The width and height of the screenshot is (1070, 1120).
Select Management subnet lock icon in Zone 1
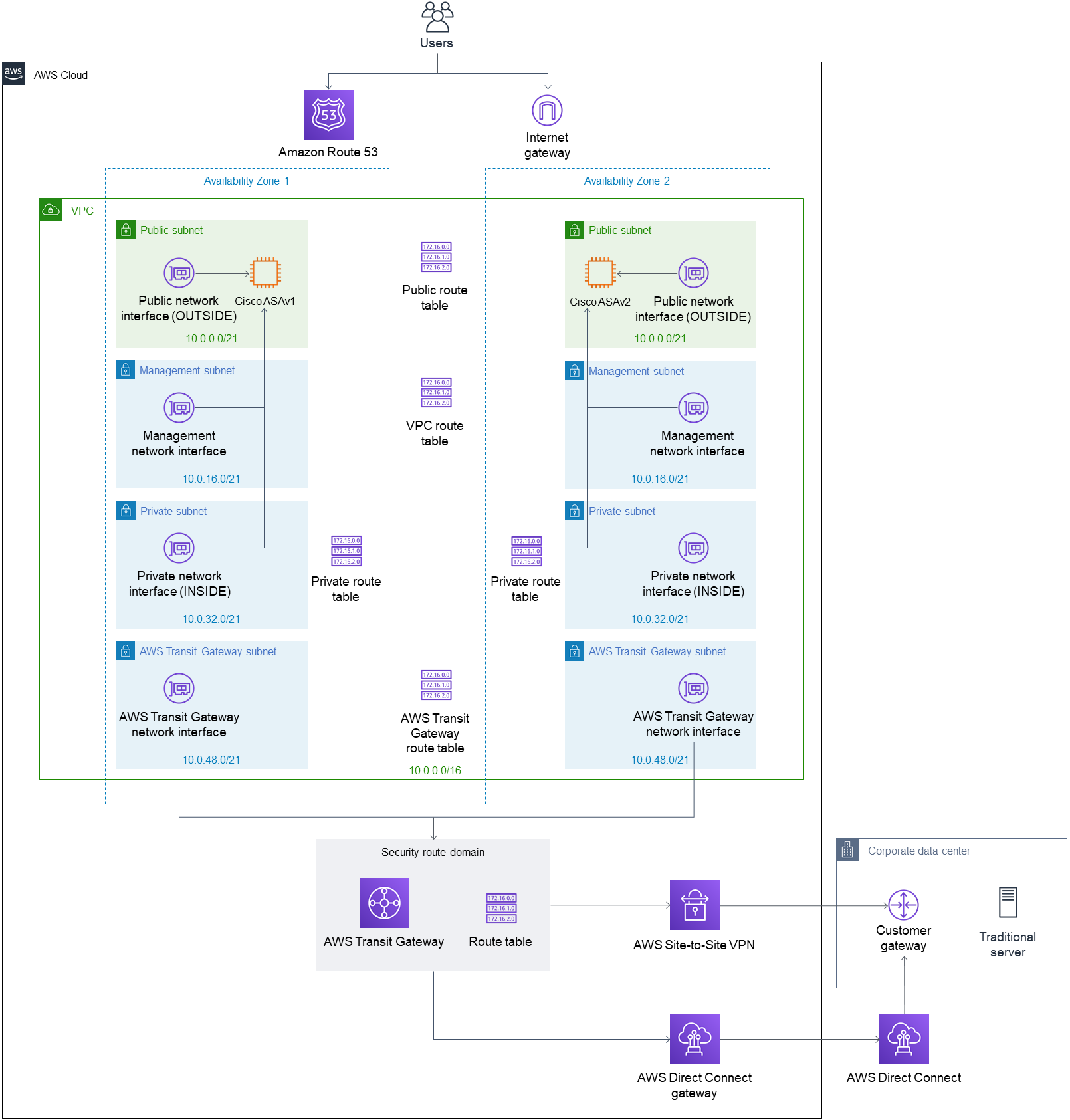click(x=126, y=370)
